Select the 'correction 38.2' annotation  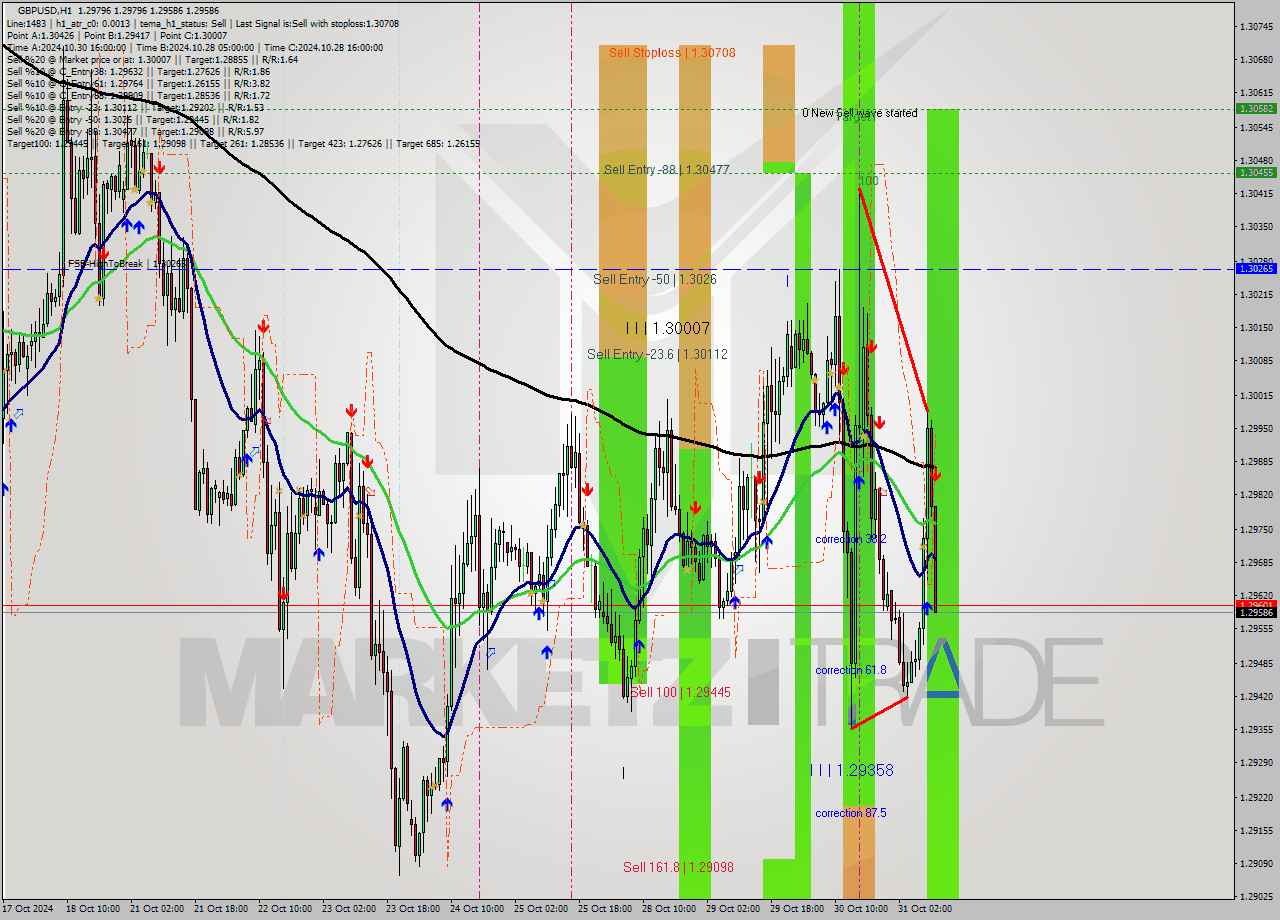point(851,539)
